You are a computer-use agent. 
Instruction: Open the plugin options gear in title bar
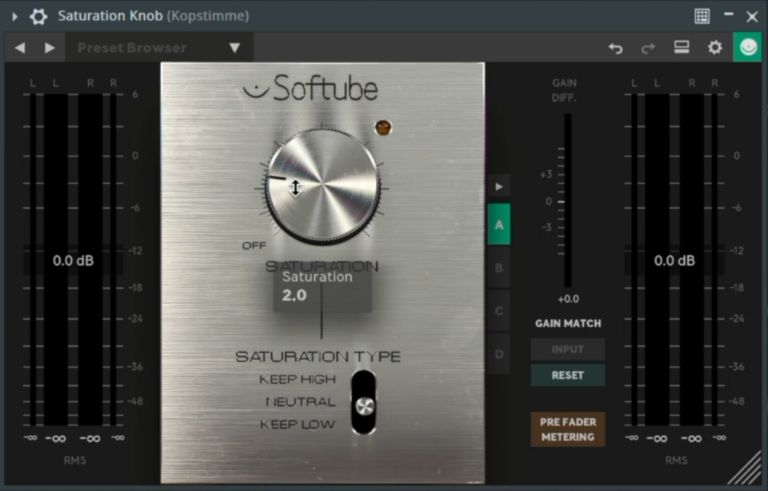(x=38, y=16)
